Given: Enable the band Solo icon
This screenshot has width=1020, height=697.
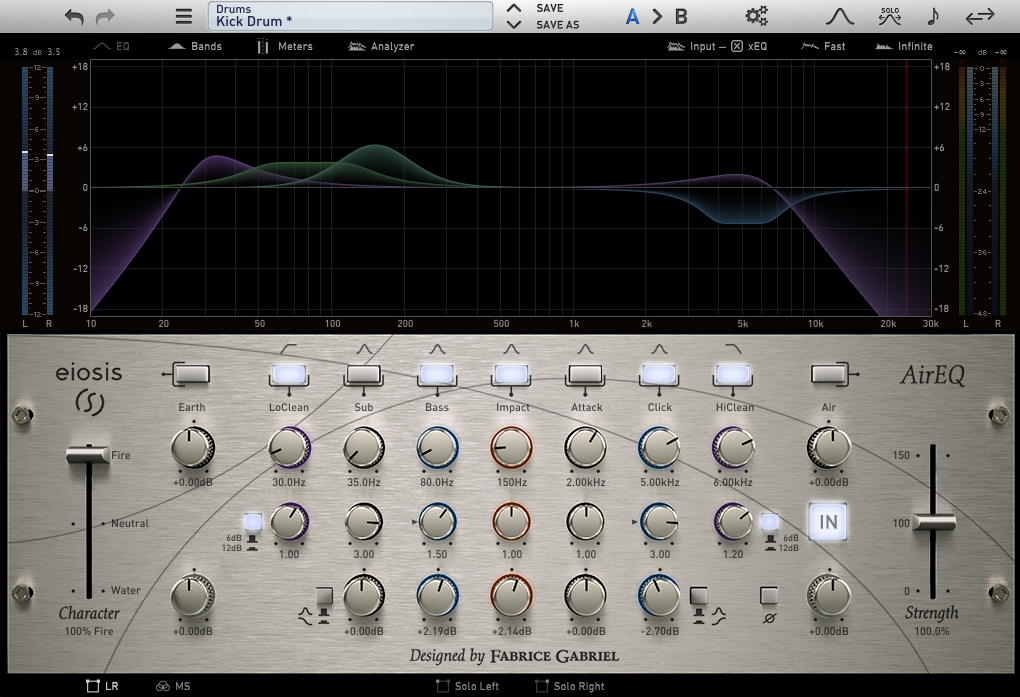Looking at the screenshot, I should pos(889,16).
